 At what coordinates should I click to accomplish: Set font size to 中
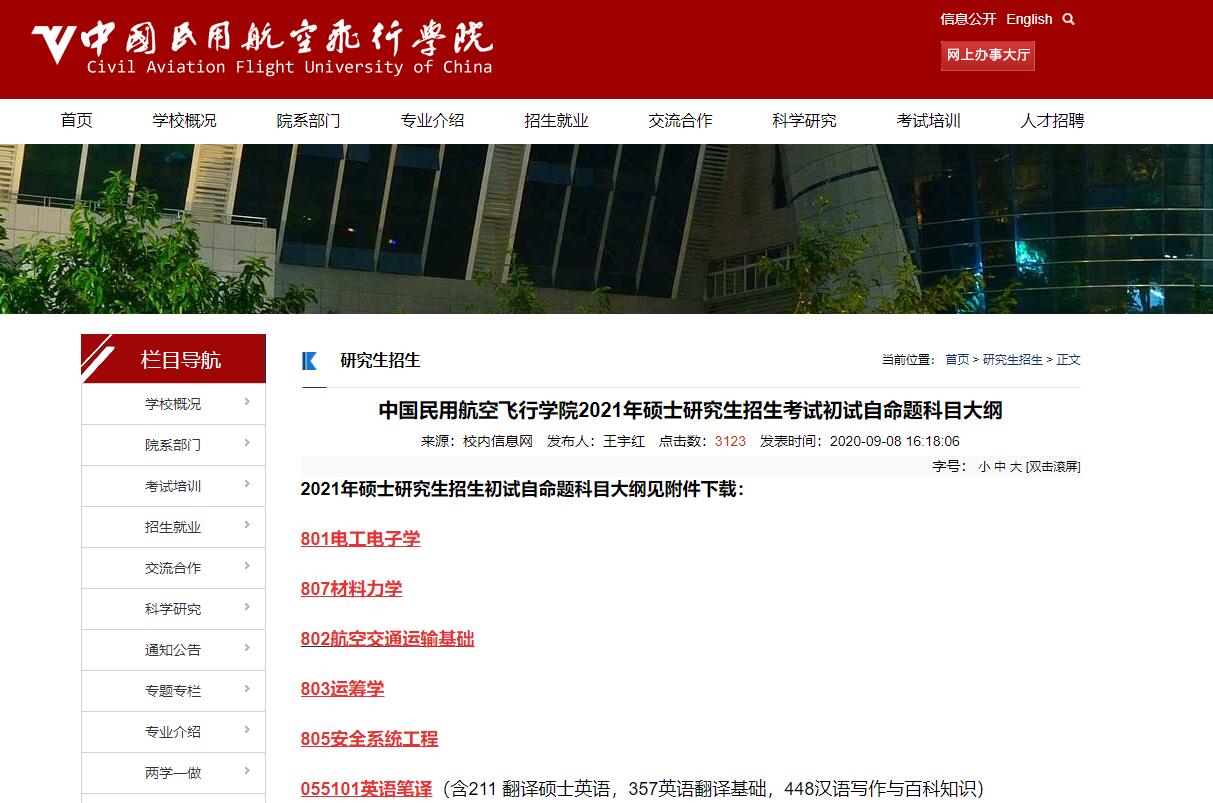1000,467
